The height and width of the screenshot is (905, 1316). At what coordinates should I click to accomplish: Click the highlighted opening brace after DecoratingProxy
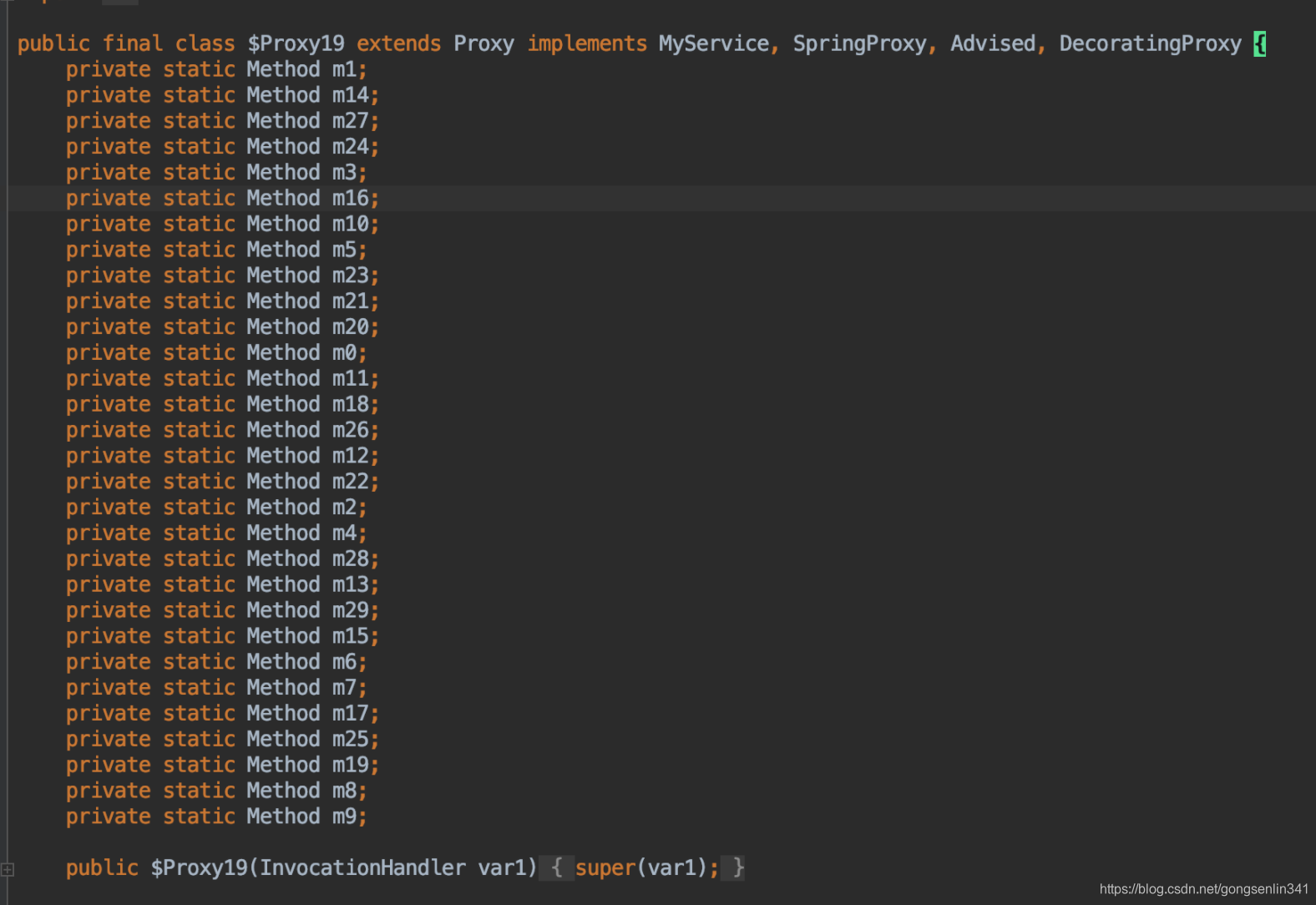(x=1259, y=43)
